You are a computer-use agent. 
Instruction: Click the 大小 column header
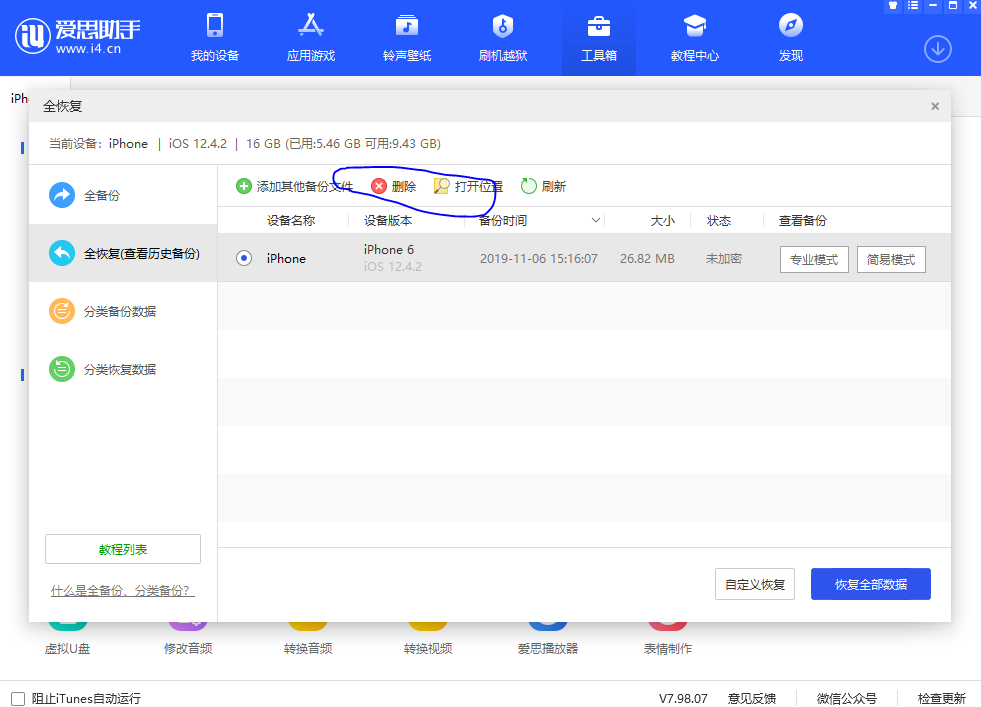click(663, 221)
